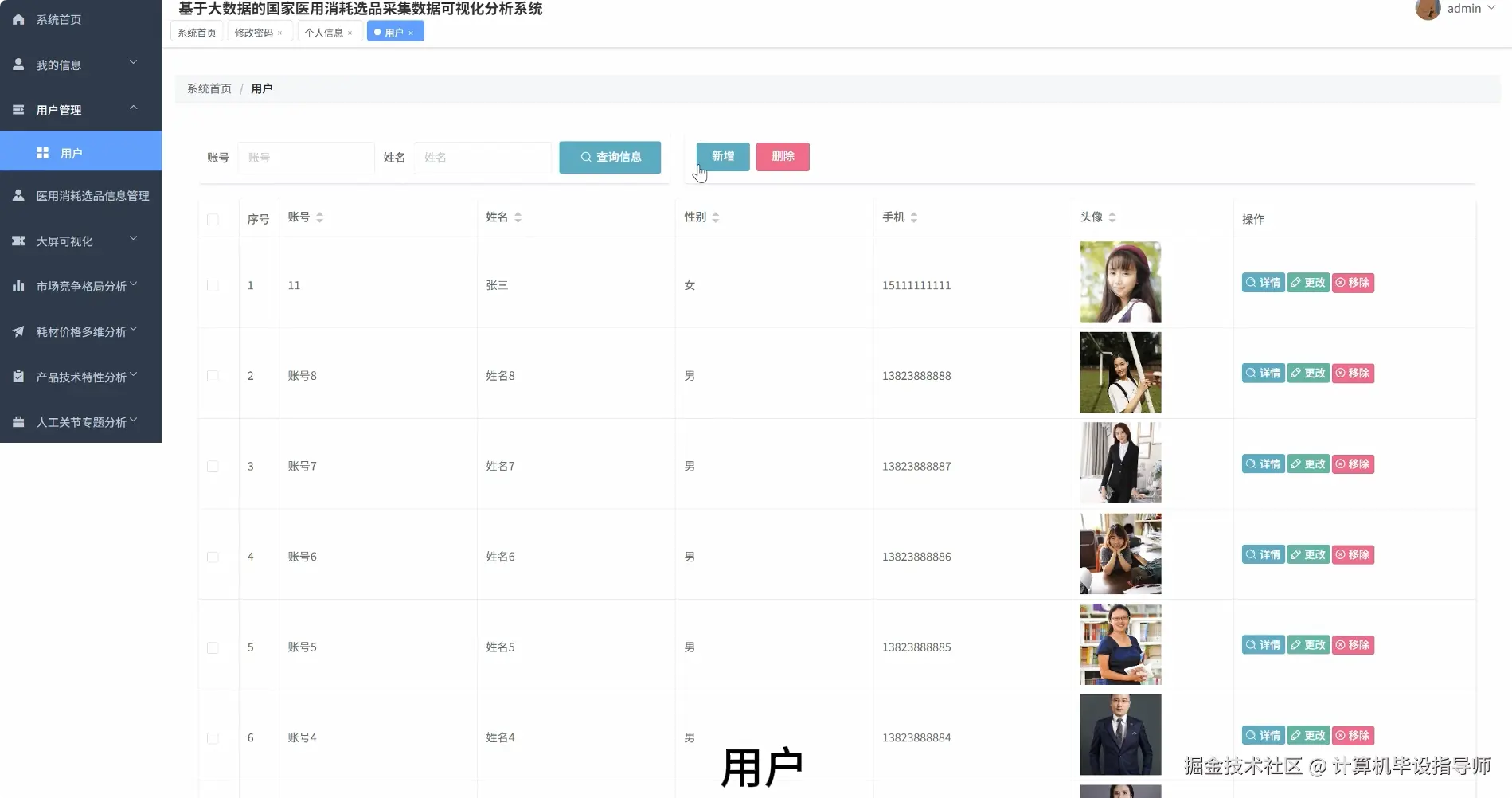The height and width of the screenshot is (798, 1512).
Task: Expand the 耗材价格多维分析 menu chevron
Action: (x=134, y=329)
